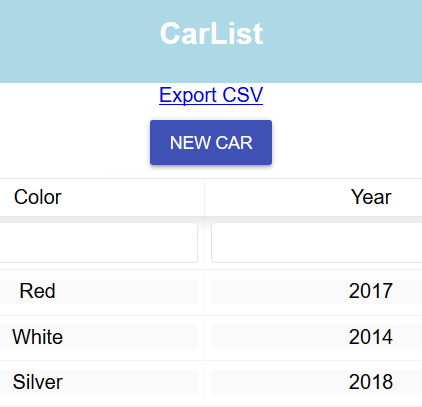Select the row containing White and 2014

(211, 338)
